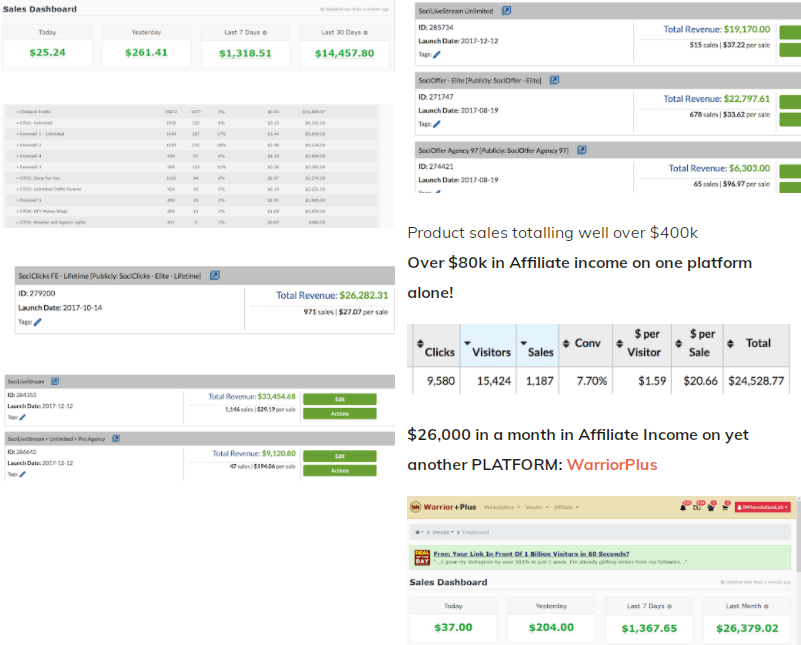
Task: Click sort arrow on the Visitors column
Action: click(467, 343)
